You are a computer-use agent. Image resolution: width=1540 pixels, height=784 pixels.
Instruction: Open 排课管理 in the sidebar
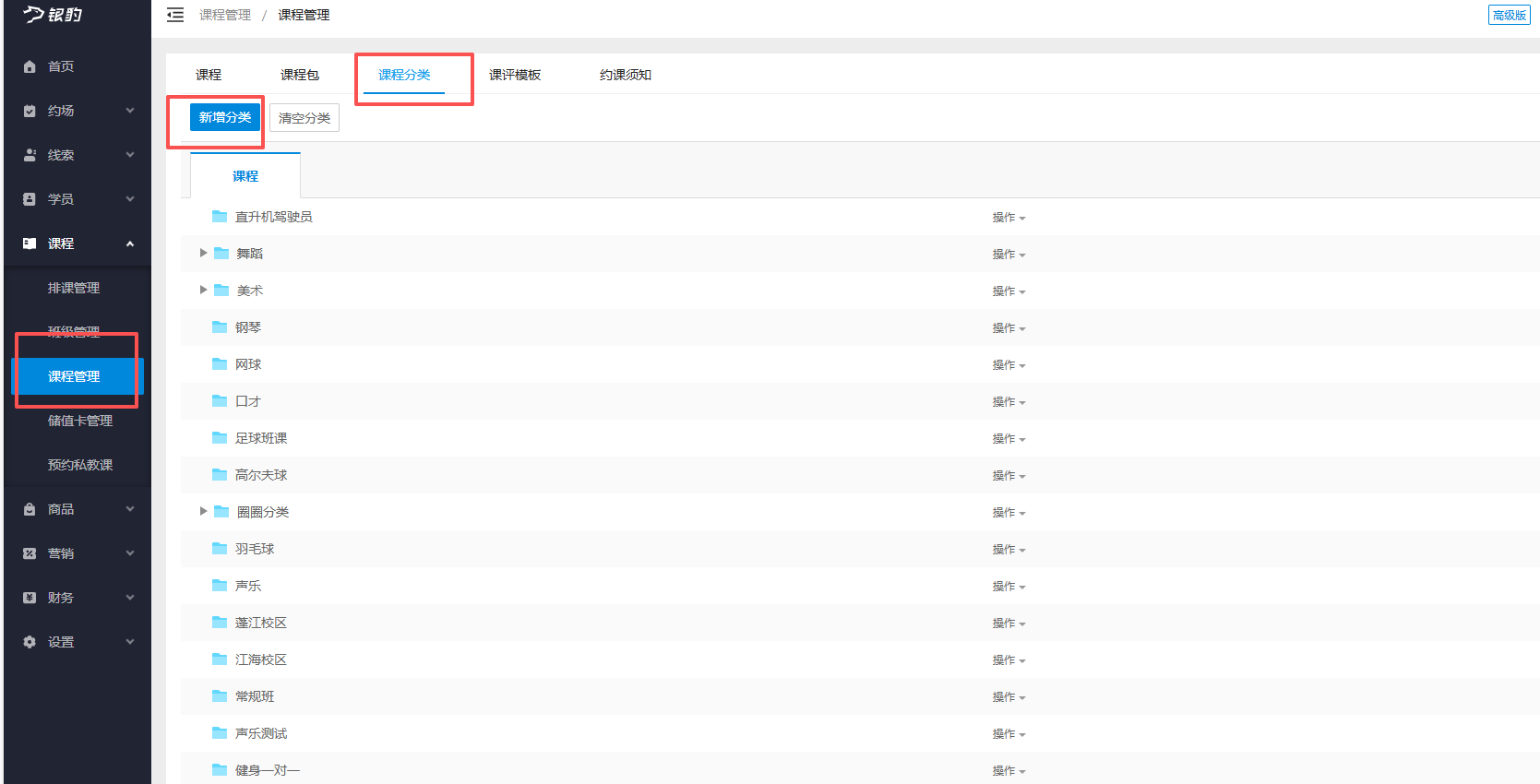pos(74,288)
